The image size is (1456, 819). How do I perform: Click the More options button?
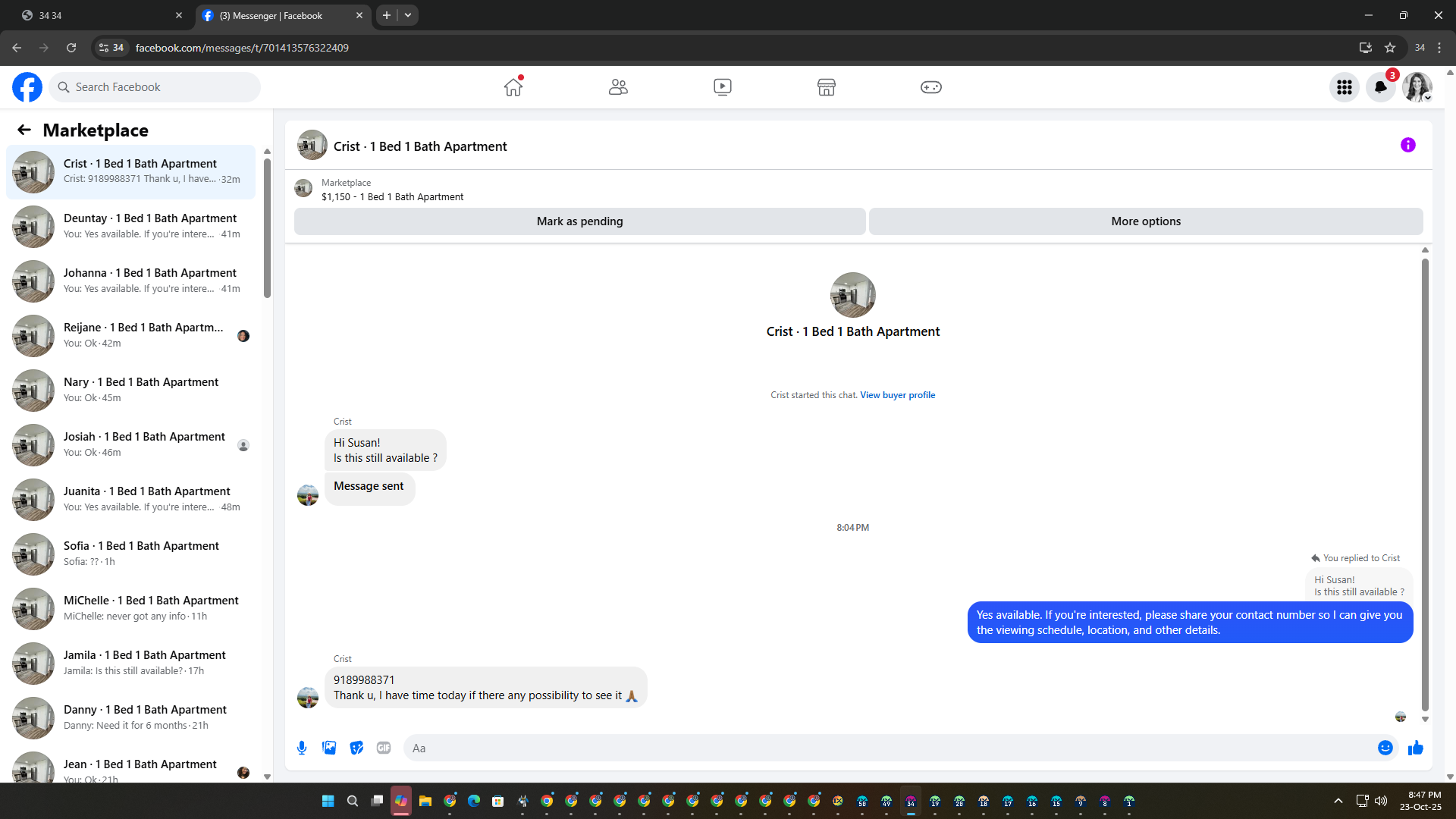click(x=1145, y=221)
